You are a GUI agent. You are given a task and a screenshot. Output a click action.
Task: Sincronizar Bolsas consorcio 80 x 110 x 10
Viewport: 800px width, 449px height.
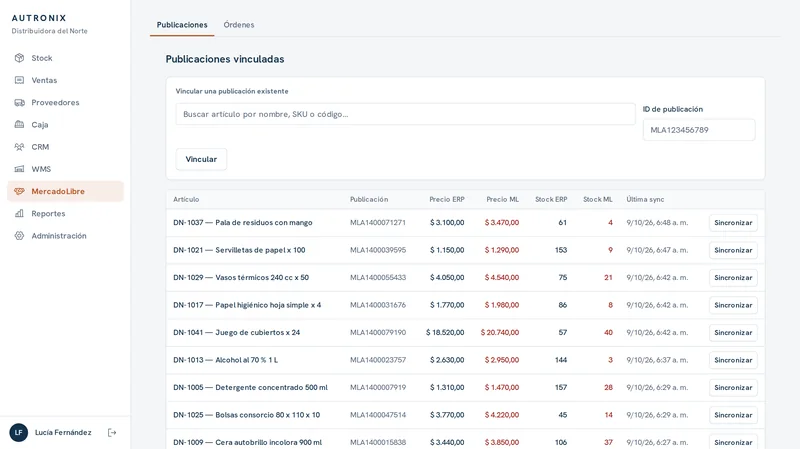[733, 415]
